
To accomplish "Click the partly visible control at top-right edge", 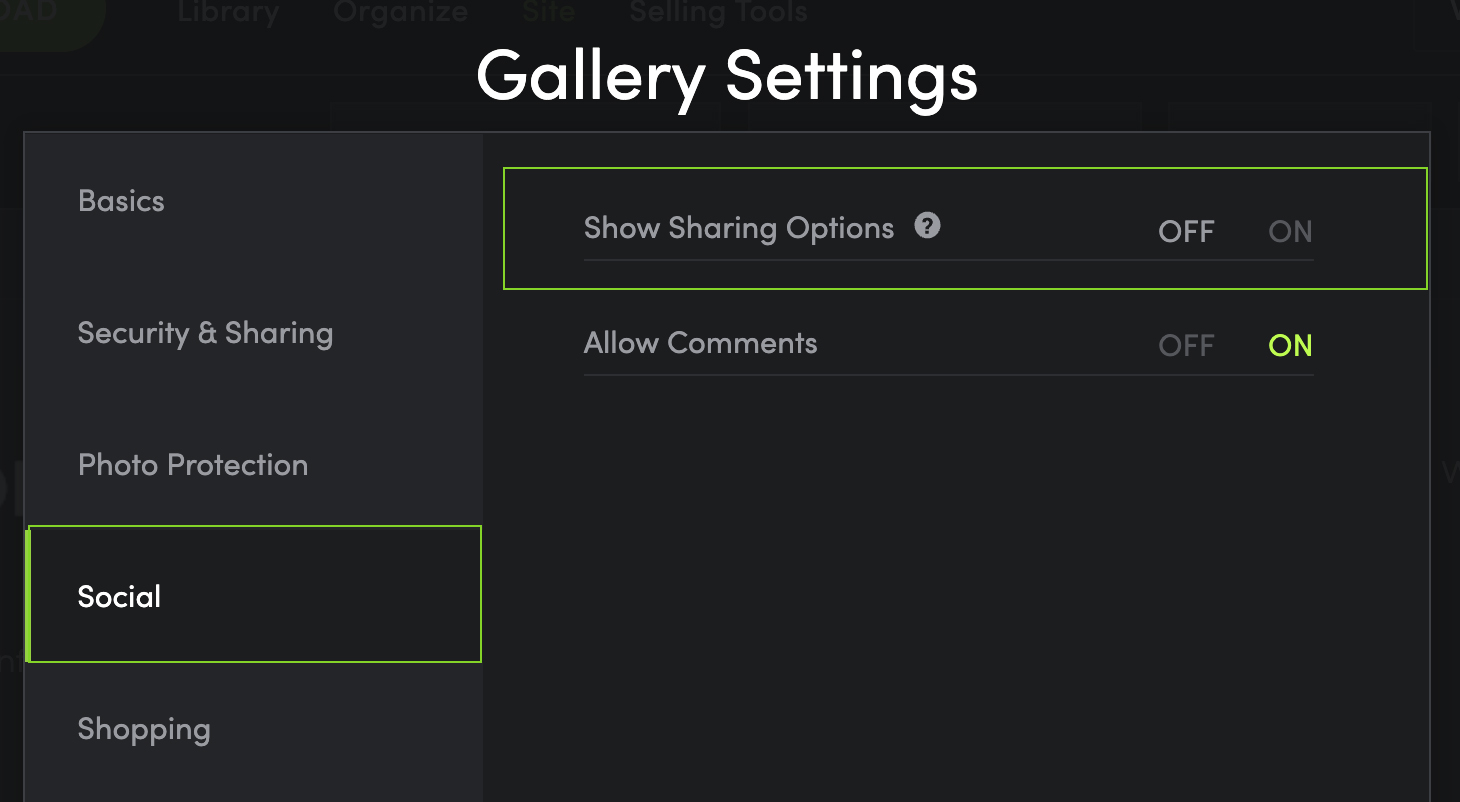I will pos(1437,22).
